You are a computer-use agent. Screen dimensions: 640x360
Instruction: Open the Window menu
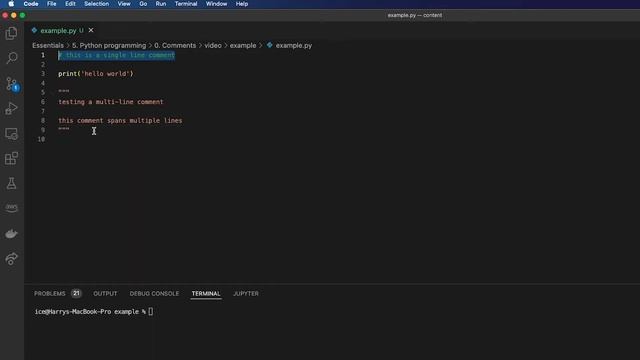click(x=216, y=4)
